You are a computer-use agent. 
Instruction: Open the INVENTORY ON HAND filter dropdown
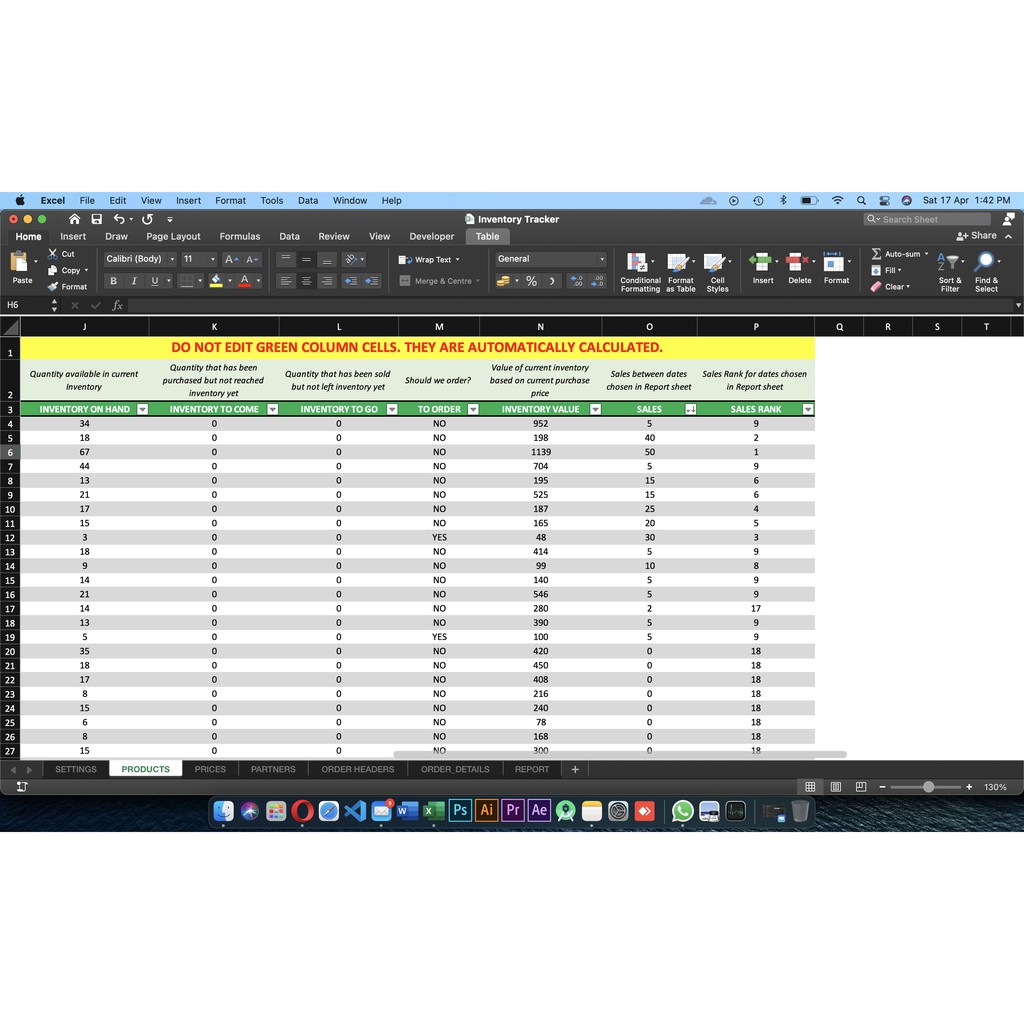click(x=142, y=409)
